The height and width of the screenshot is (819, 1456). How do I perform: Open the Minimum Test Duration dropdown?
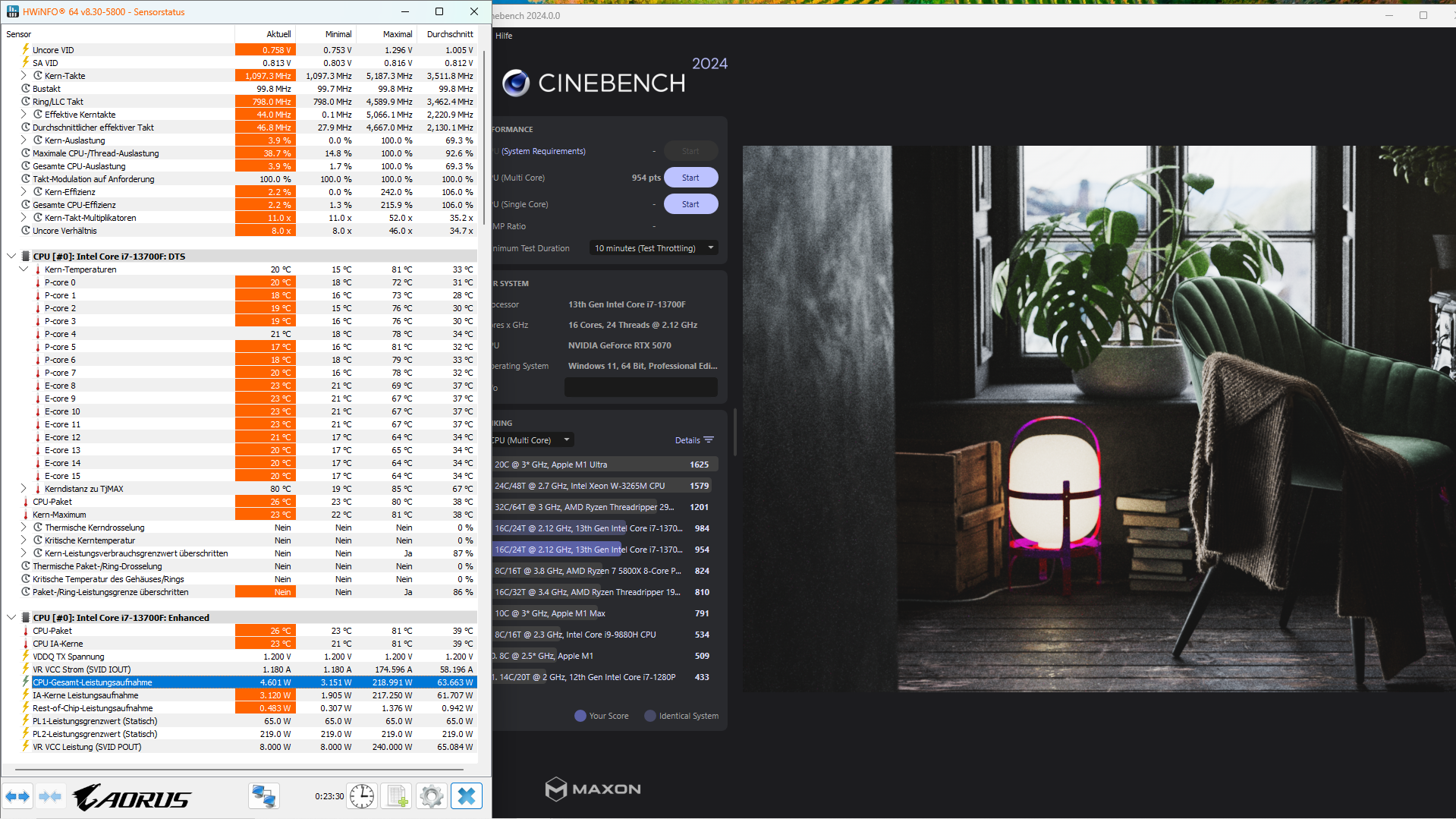[654, 248]
